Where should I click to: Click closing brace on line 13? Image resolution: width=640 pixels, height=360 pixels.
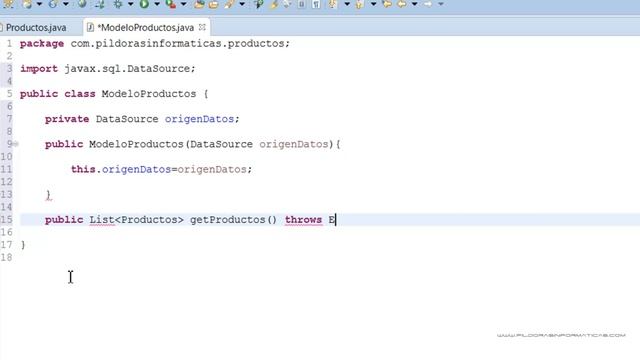48,195
